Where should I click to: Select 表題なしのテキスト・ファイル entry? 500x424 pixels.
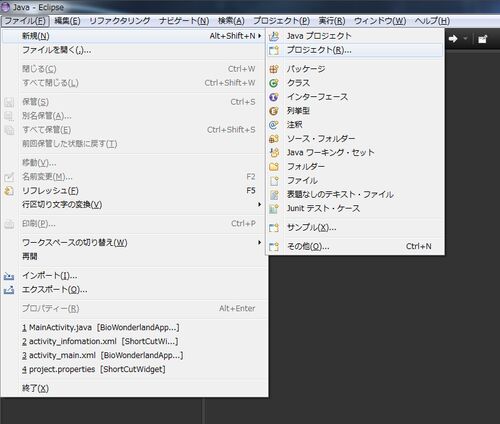355,195
